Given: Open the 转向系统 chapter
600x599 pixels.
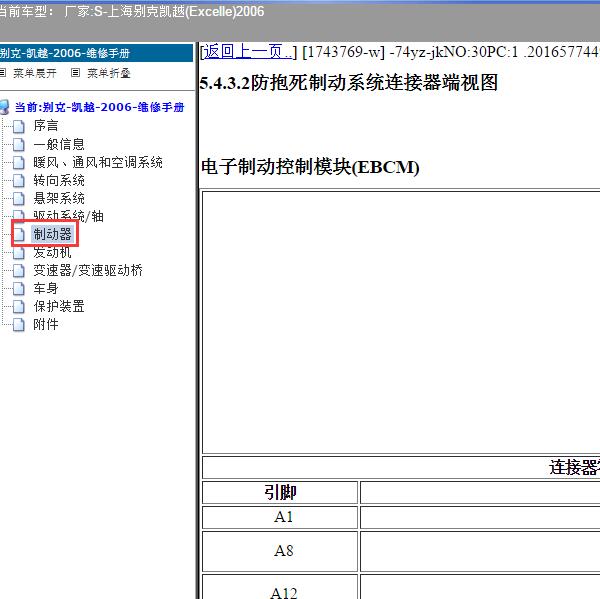Looking at the screenshot, I should (x=59, y=180).
